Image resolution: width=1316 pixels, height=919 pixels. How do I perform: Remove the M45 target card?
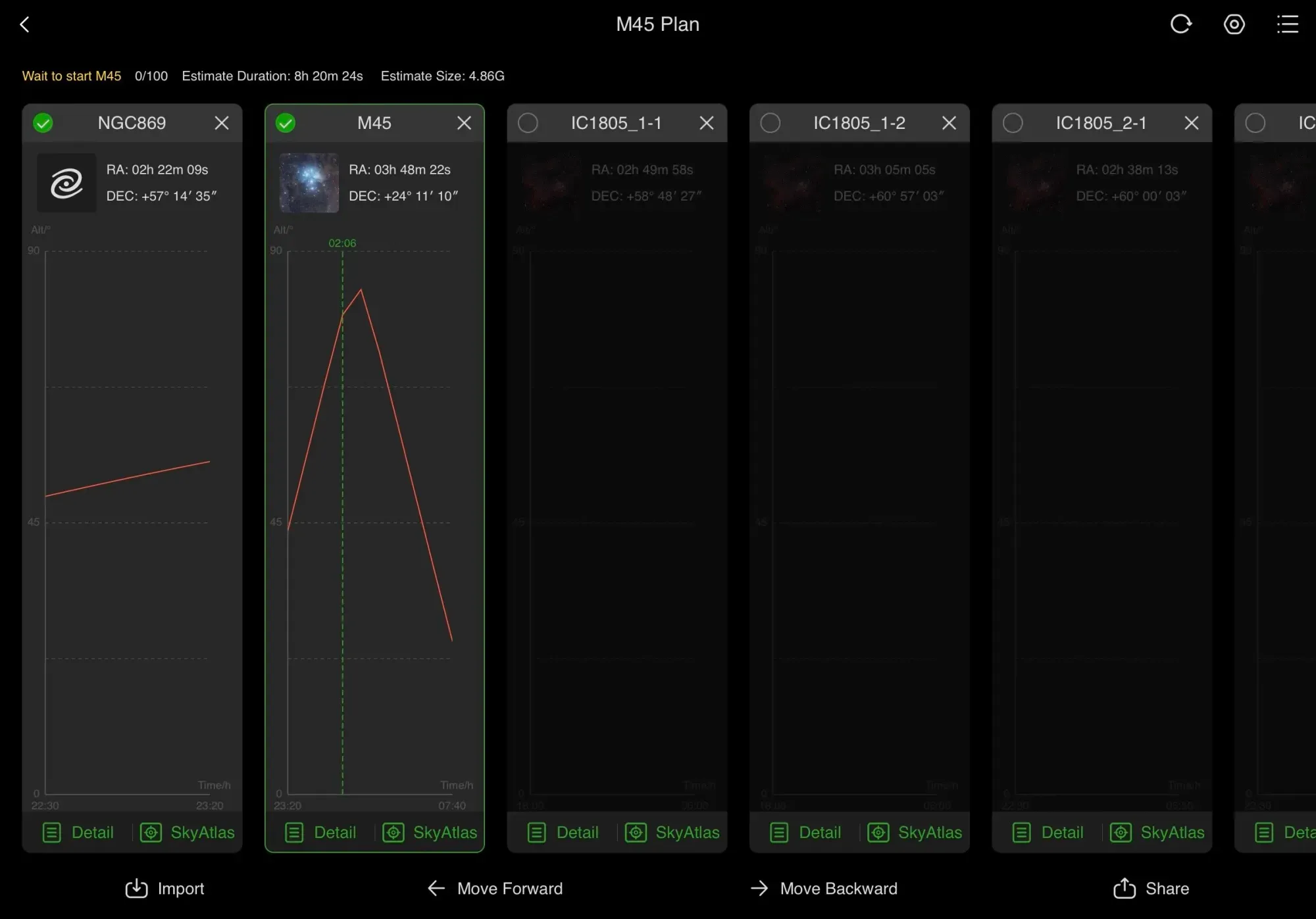coord(464,123)
